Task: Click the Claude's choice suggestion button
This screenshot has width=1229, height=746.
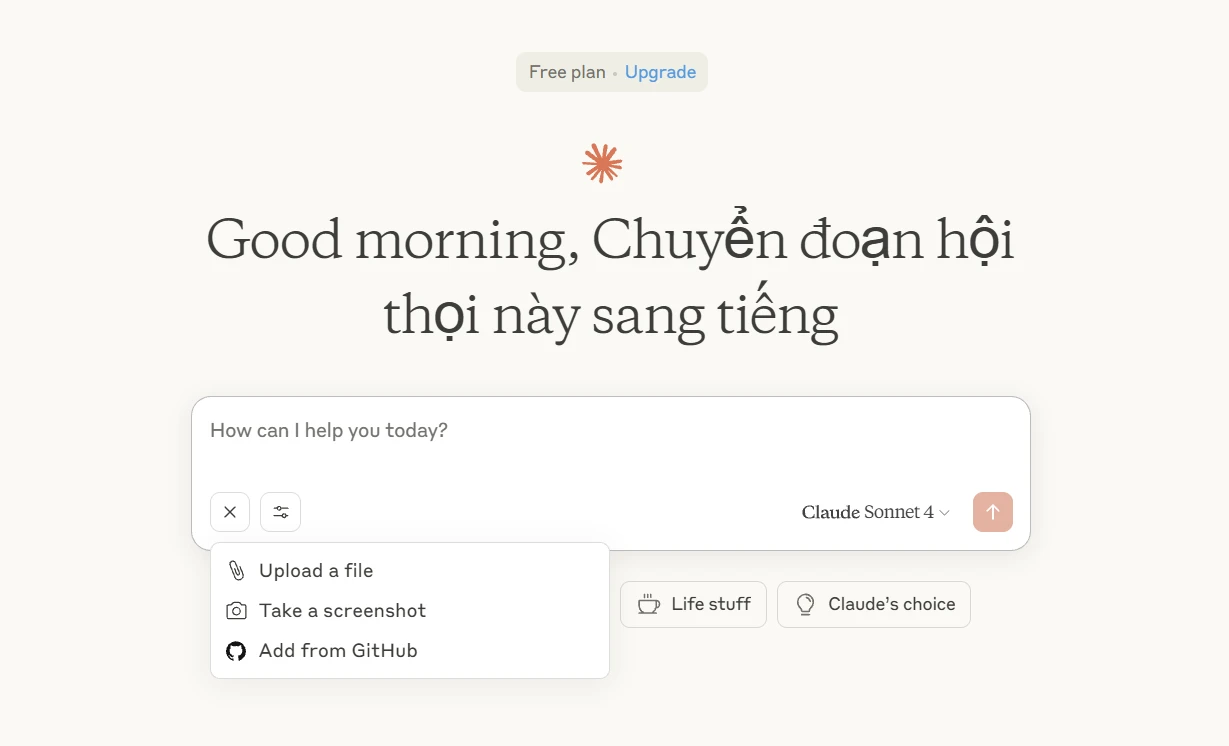Action: coord(874,604)
